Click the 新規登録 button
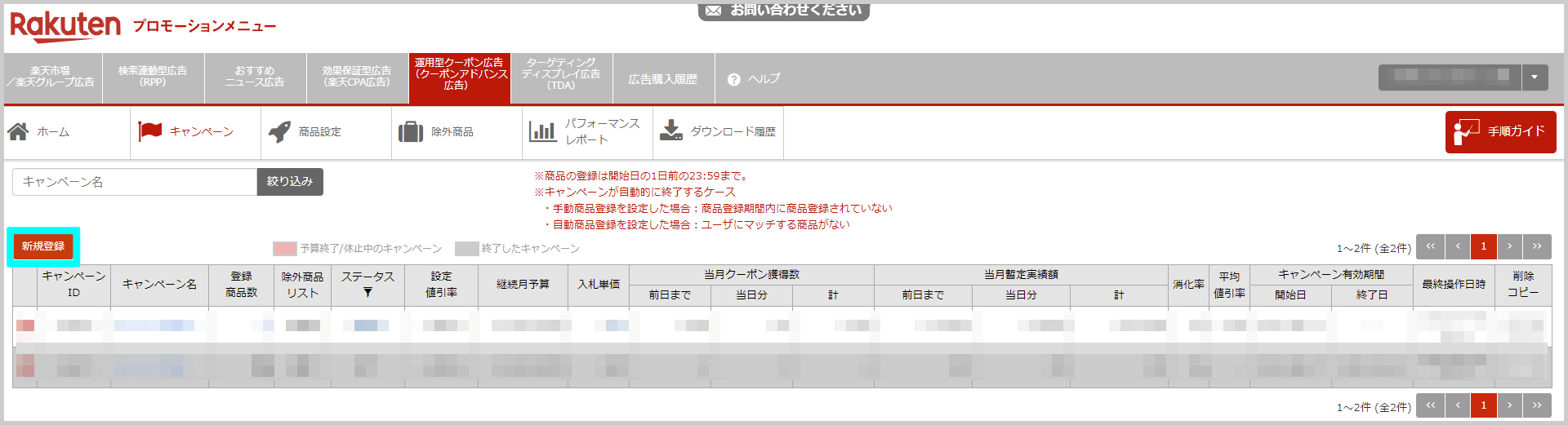Viewport: 1568px width, 425px height. point(43,246)
